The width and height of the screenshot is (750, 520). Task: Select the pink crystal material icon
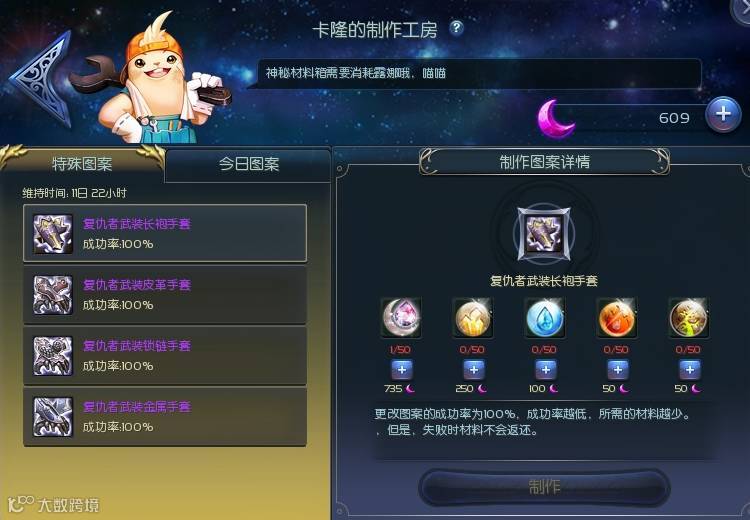401,318
